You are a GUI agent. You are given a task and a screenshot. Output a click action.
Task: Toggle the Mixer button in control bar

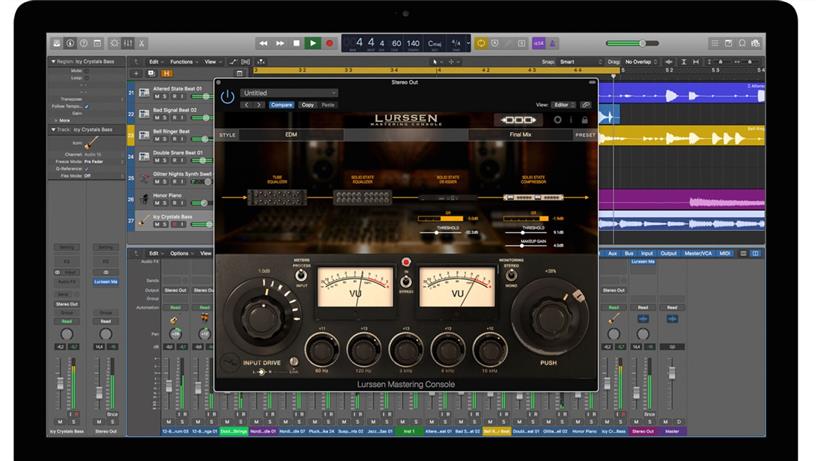pyautogui.click(x=128, y=43)
